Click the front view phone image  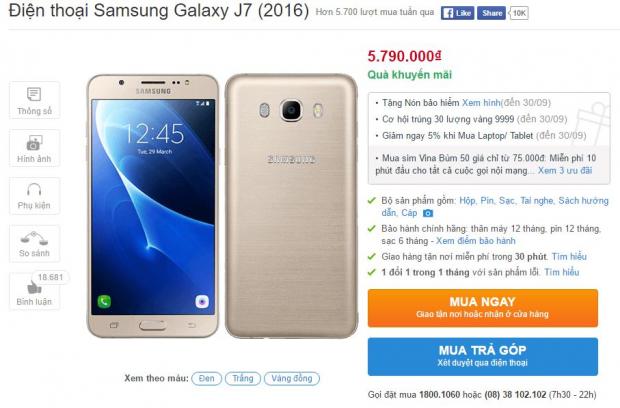click(153, 206)
